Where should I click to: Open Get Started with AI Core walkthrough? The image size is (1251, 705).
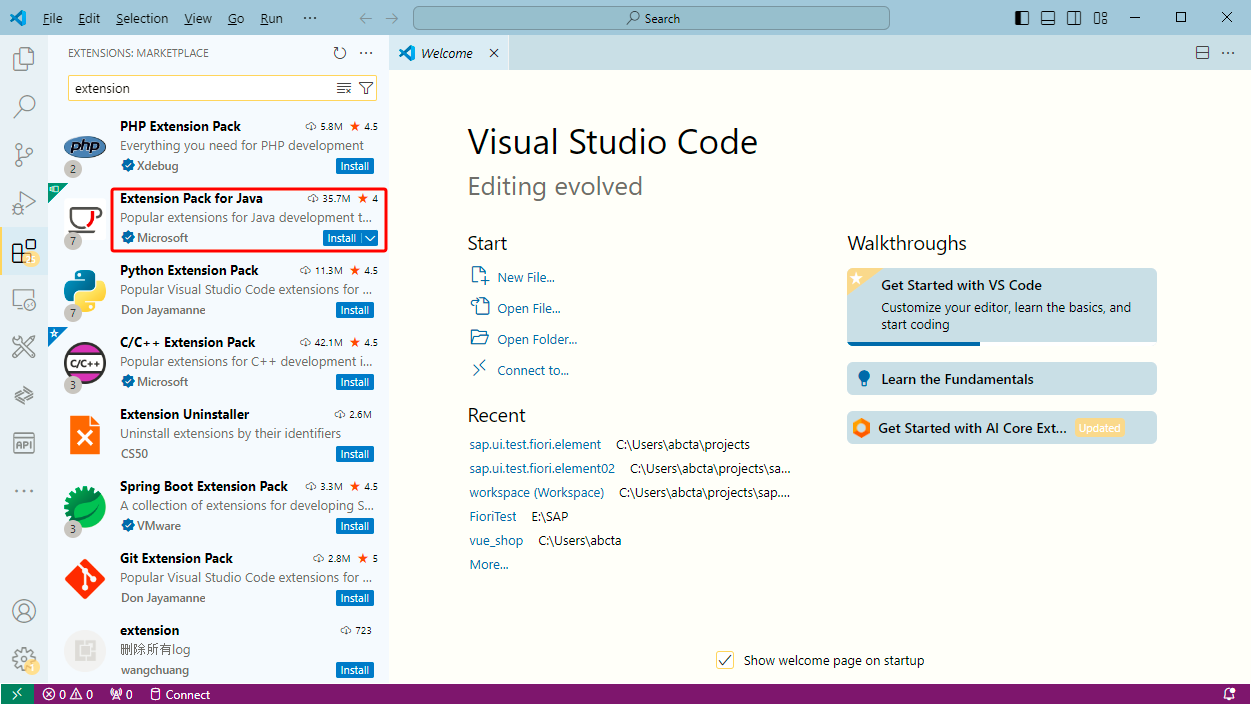1002,428
